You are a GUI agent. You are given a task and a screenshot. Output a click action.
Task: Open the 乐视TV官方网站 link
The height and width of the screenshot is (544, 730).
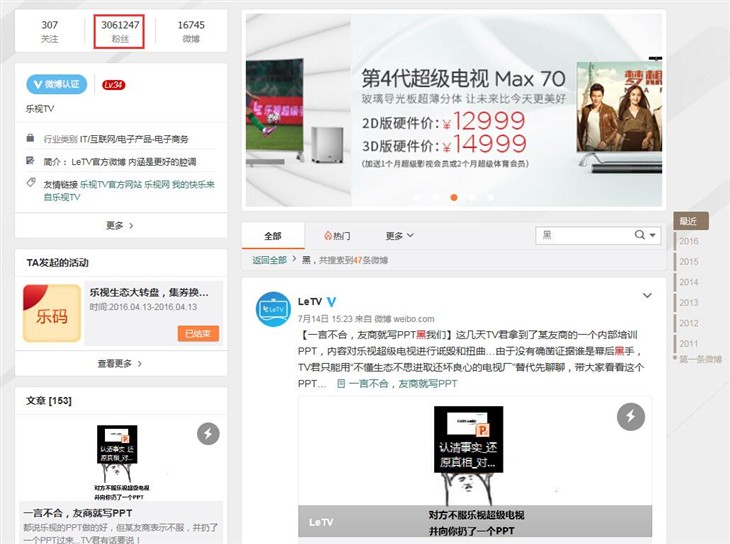[x=111, y=184]
